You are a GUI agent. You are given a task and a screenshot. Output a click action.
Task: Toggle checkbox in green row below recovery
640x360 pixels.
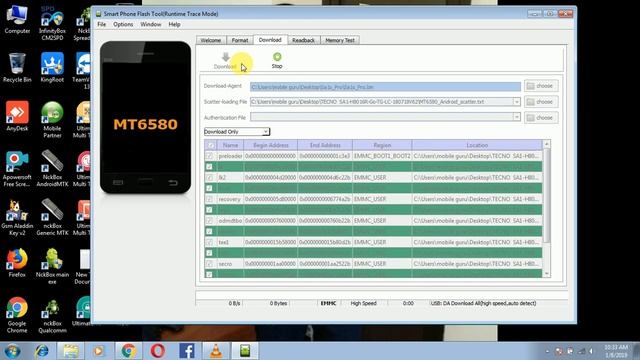(209, 210)
